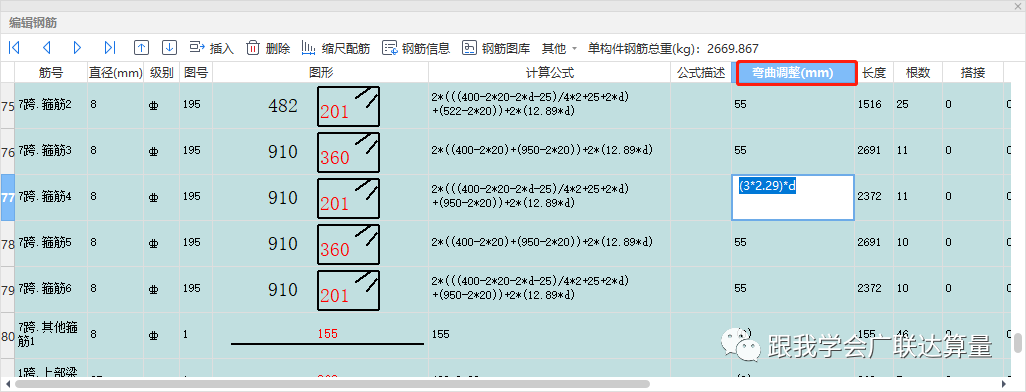Open 钢筋信息 panel
Screen dimensions: 1026x392
[416, 48]
